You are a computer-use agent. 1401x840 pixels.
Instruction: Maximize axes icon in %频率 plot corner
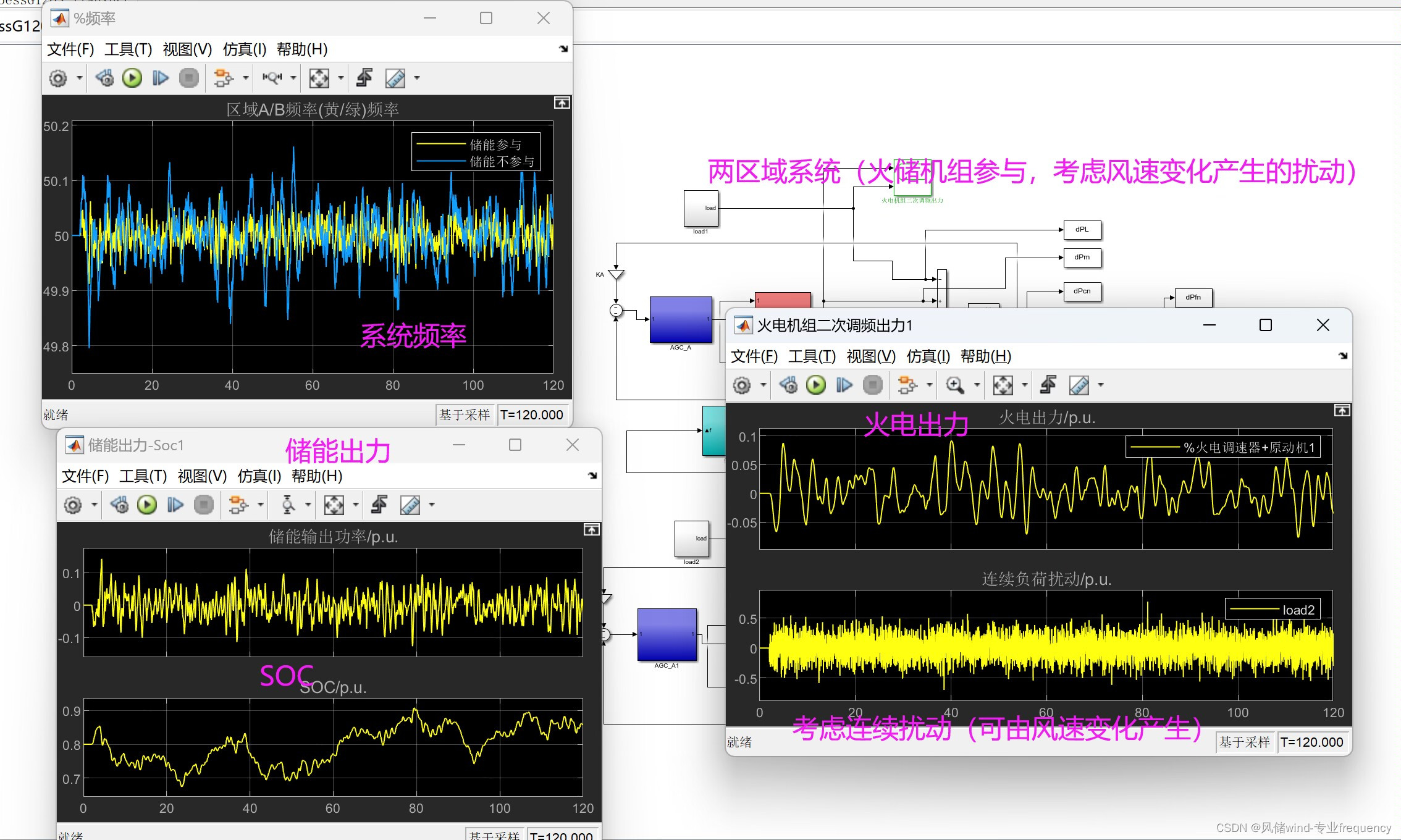click(562, 103)
